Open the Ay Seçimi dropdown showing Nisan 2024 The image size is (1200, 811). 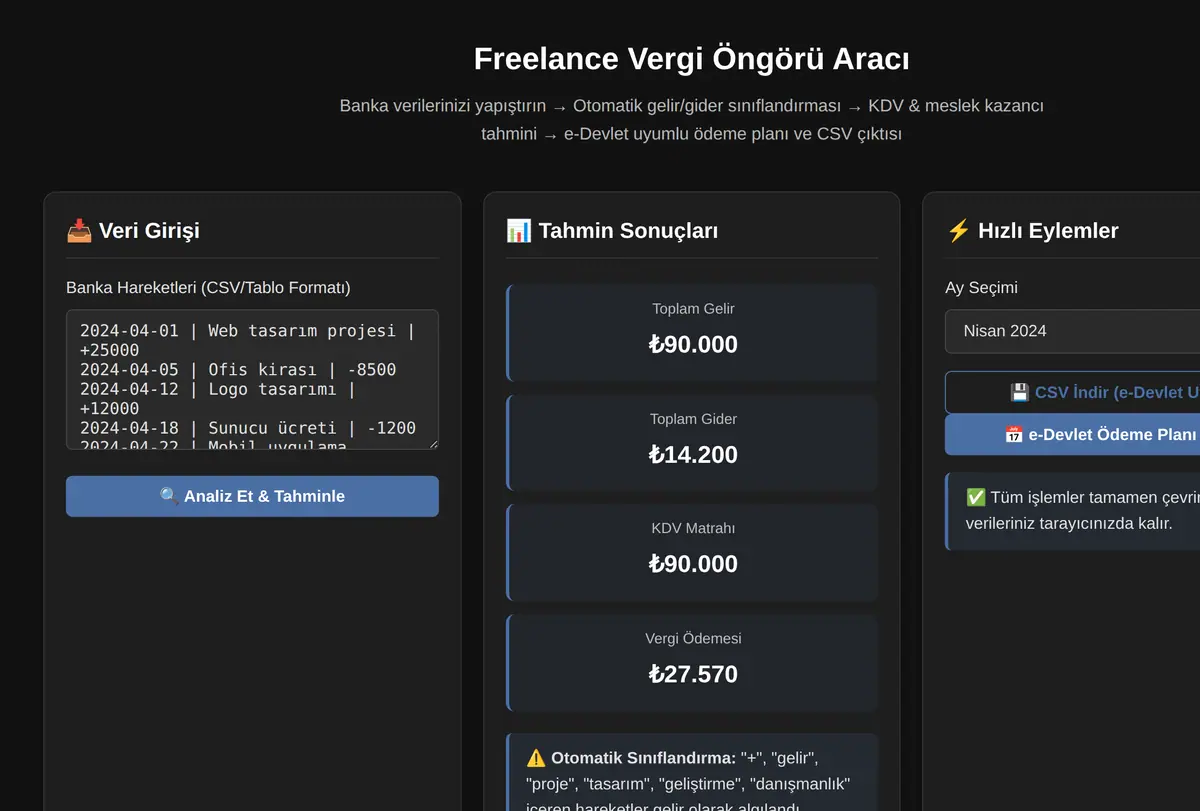1072,331
